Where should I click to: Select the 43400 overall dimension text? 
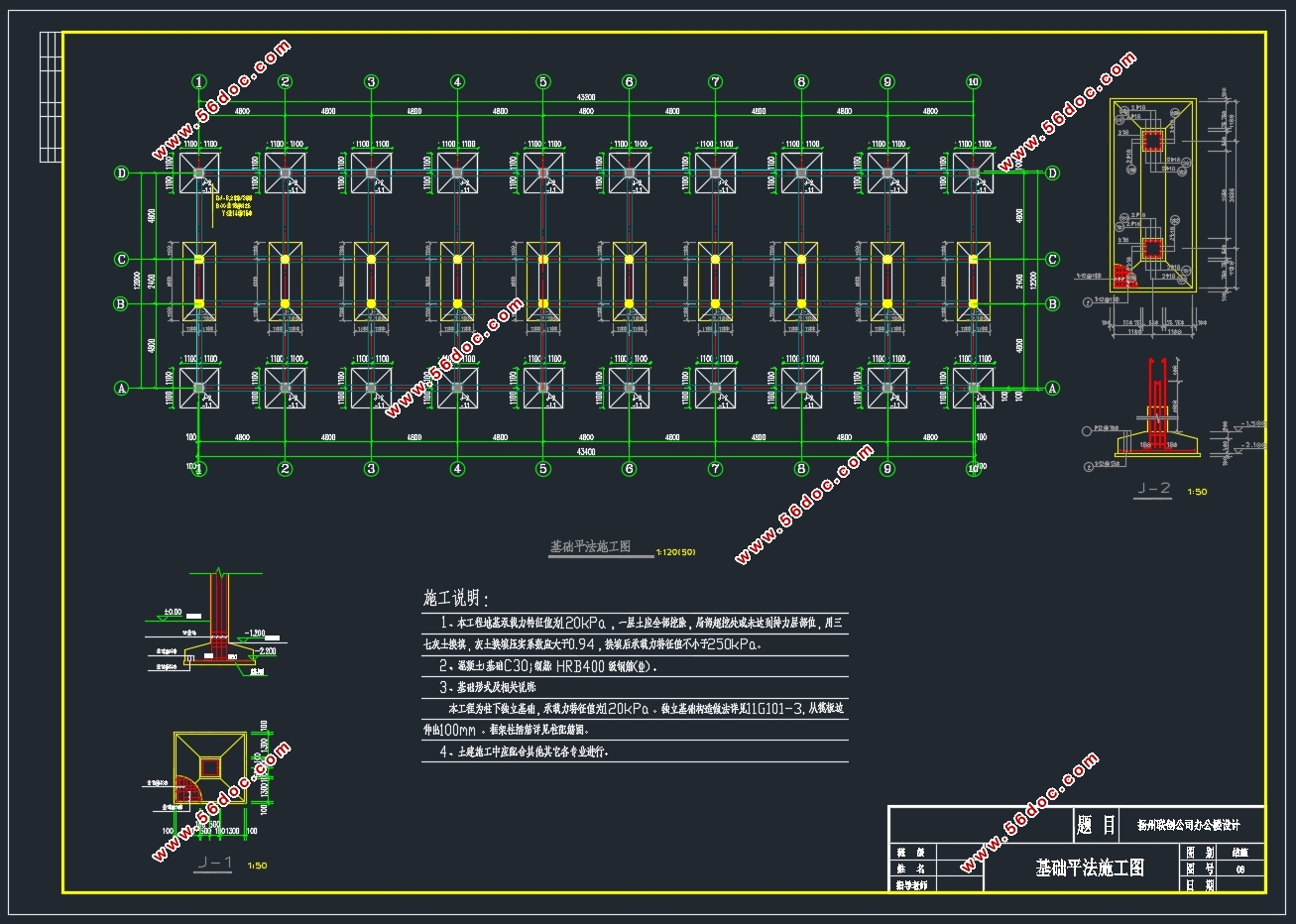click(586, 452)
